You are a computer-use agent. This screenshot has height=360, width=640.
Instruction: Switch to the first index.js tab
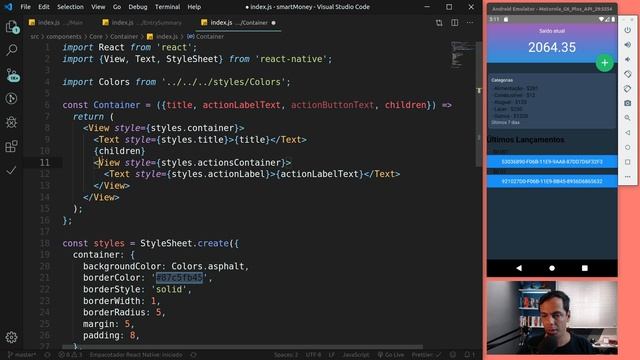57,23
